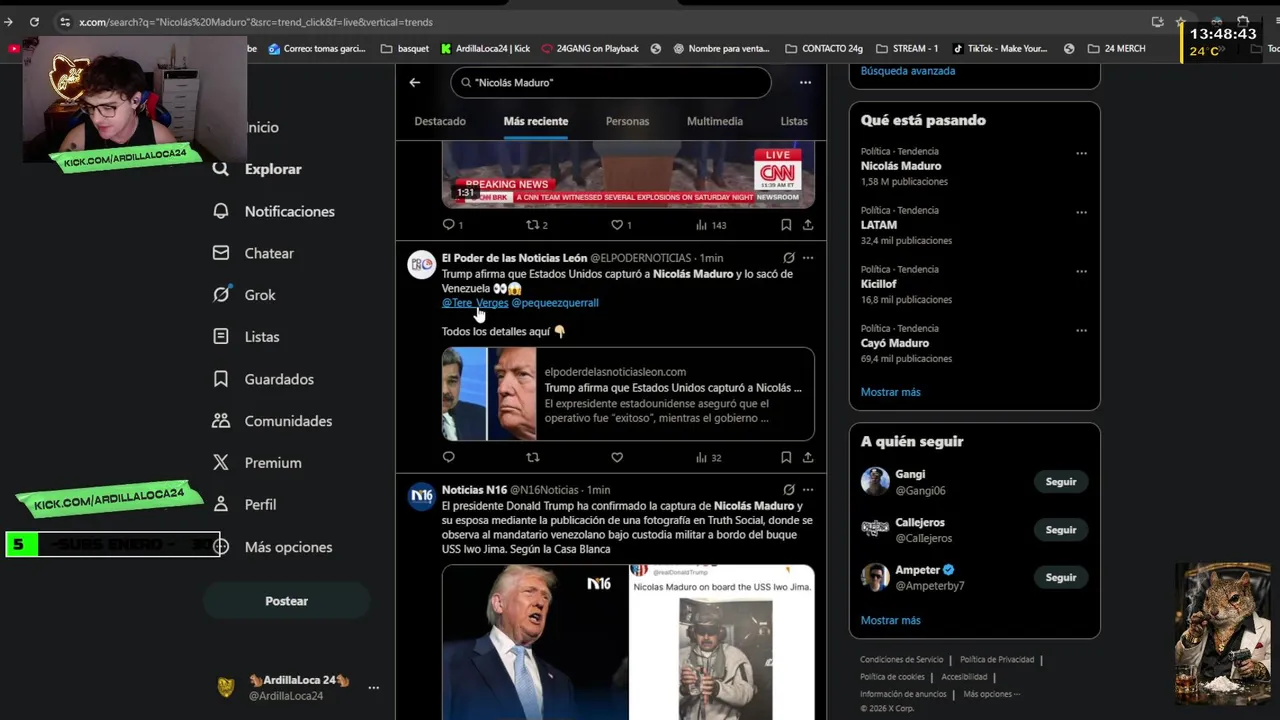Like El Poder de las Noticias post

click(x=617, y=457)
